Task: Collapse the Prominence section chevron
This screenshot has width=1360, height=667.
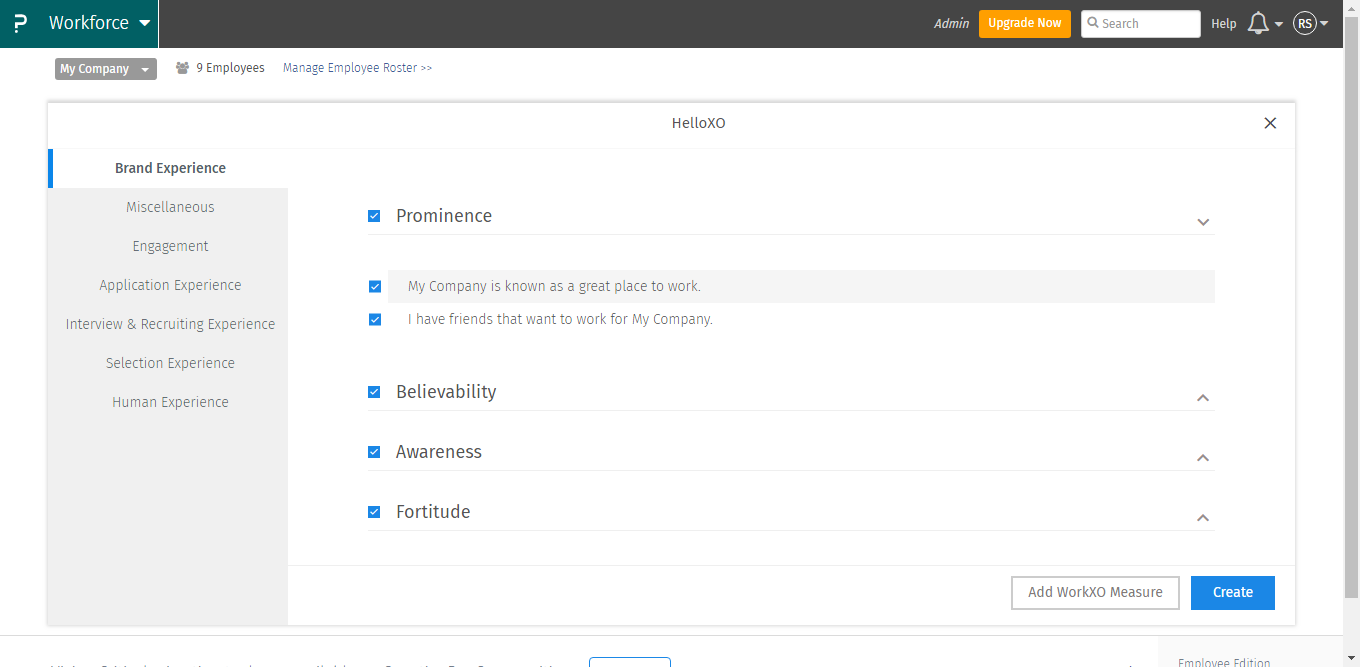Action: click(x=1203, y=222)
